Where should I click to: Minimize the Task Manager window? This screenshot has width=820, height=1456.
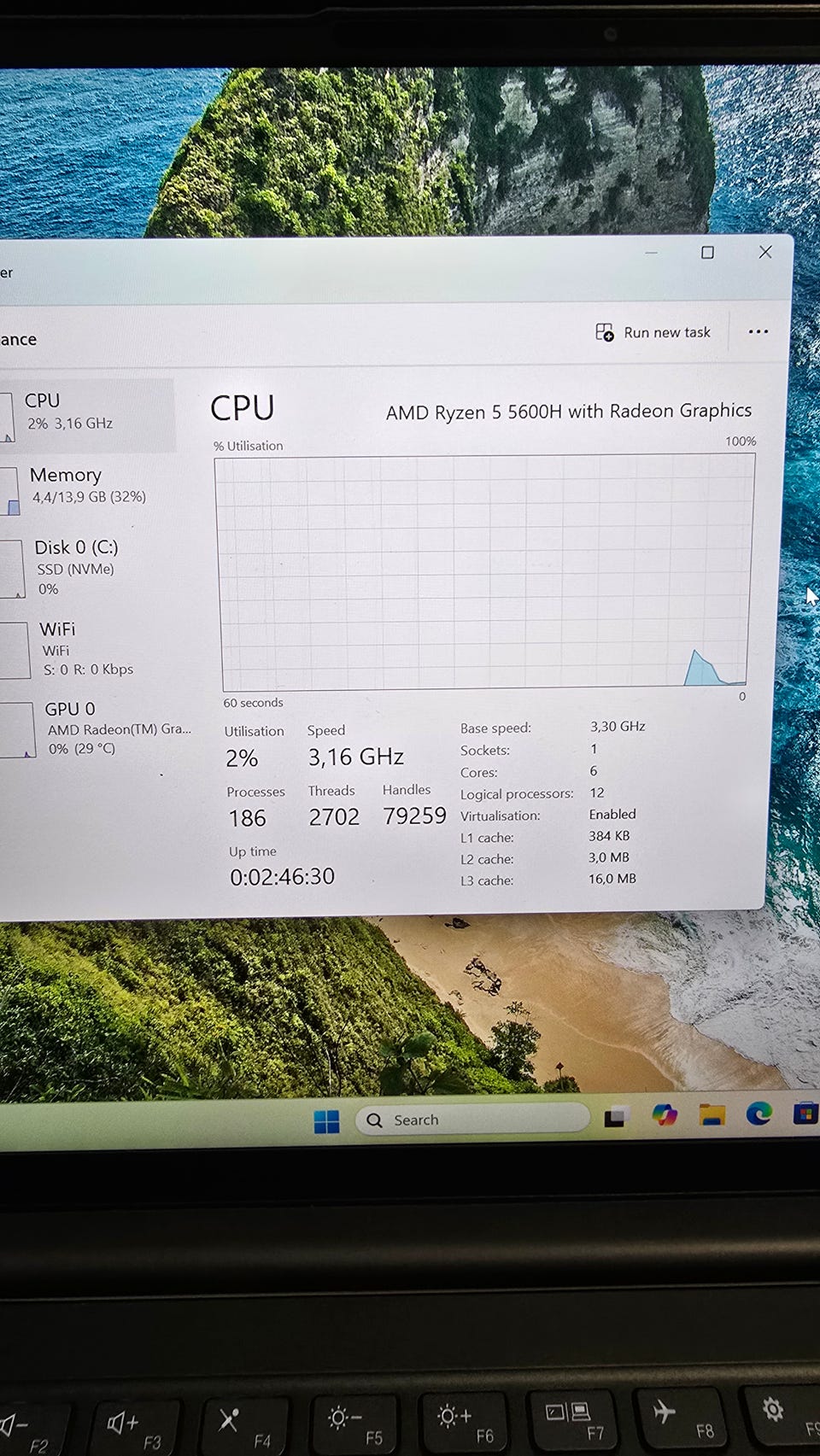click(x=651, y=253)
